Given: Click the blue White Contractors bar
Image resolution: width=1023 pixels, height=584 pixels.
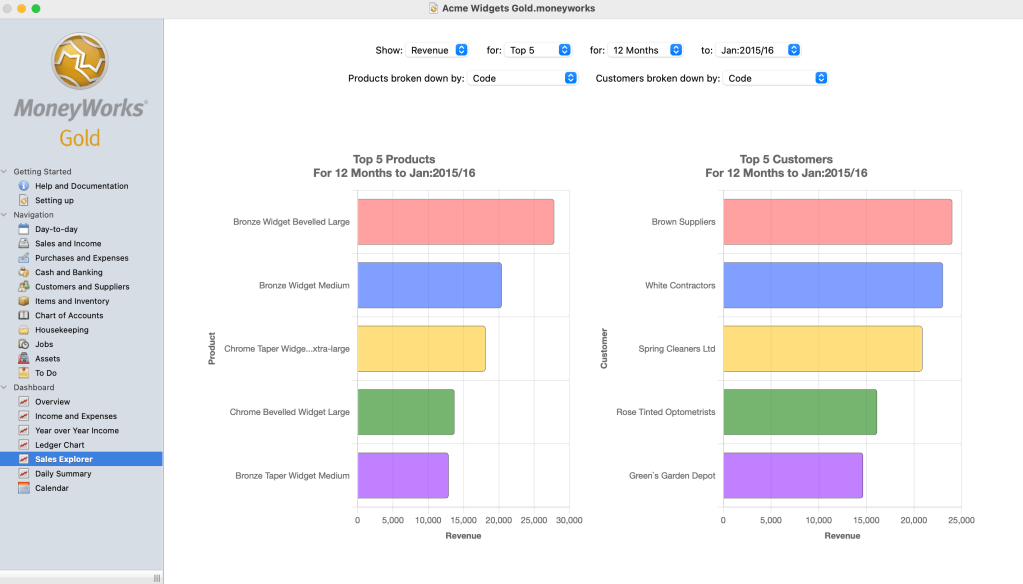Looking at the screenshot, I should click(x=832, y=286).
